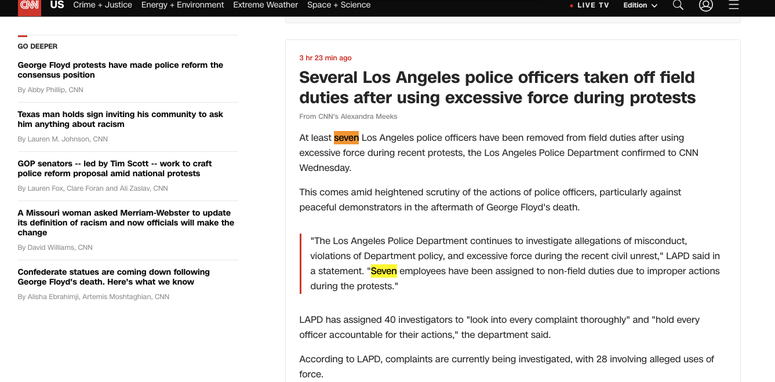Image resolution: width=775 pixels, height=382 pixels.
Task: Go to Space + Science section
Action: click(x=339, y=5)
